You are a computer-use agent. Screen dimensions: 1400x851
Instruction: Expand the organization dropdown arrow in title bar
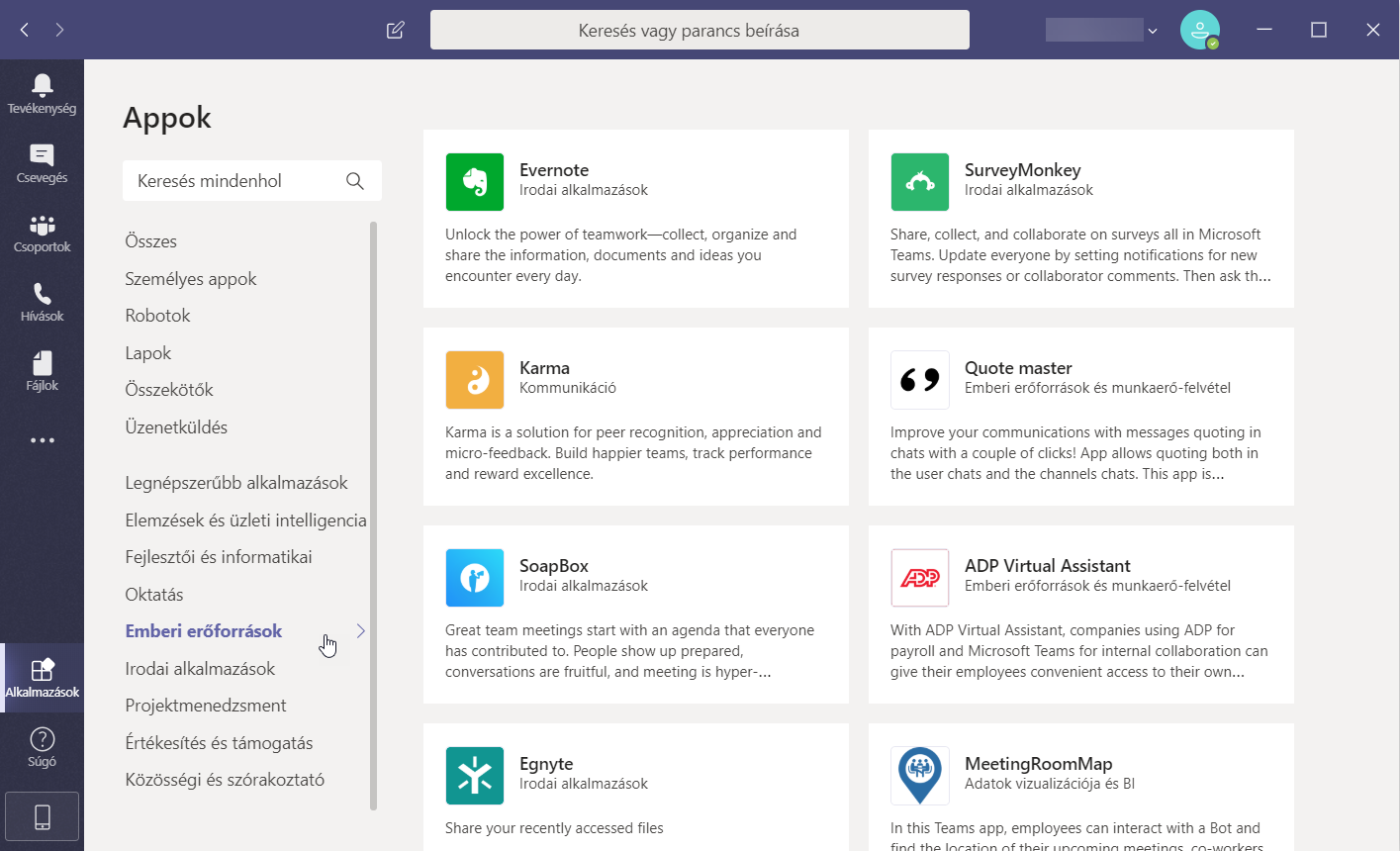pyautogui.click(x=1152, y=32)
